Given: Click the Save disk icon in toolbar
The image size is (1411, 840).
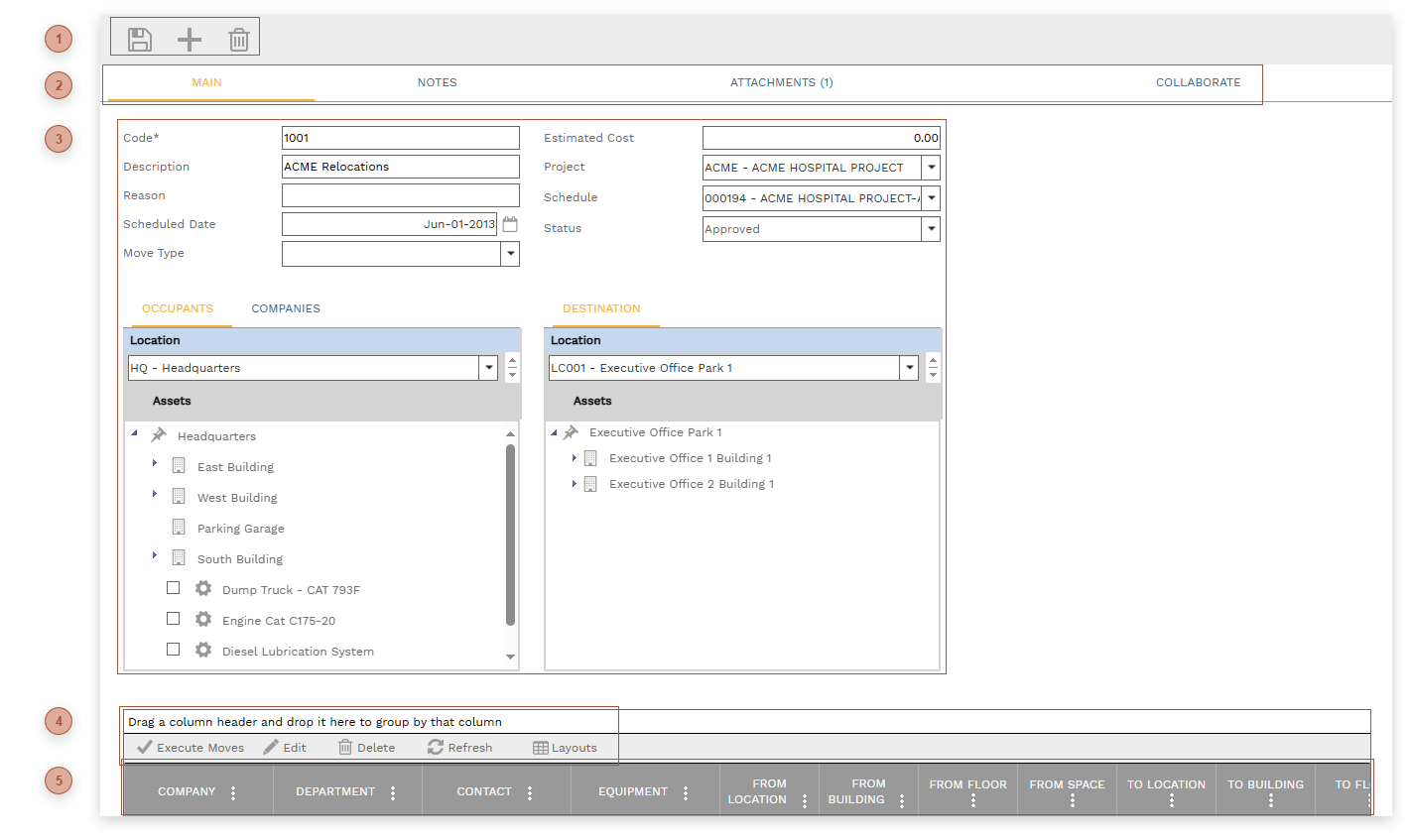Looking at the screenshot, I should [140, 40].
